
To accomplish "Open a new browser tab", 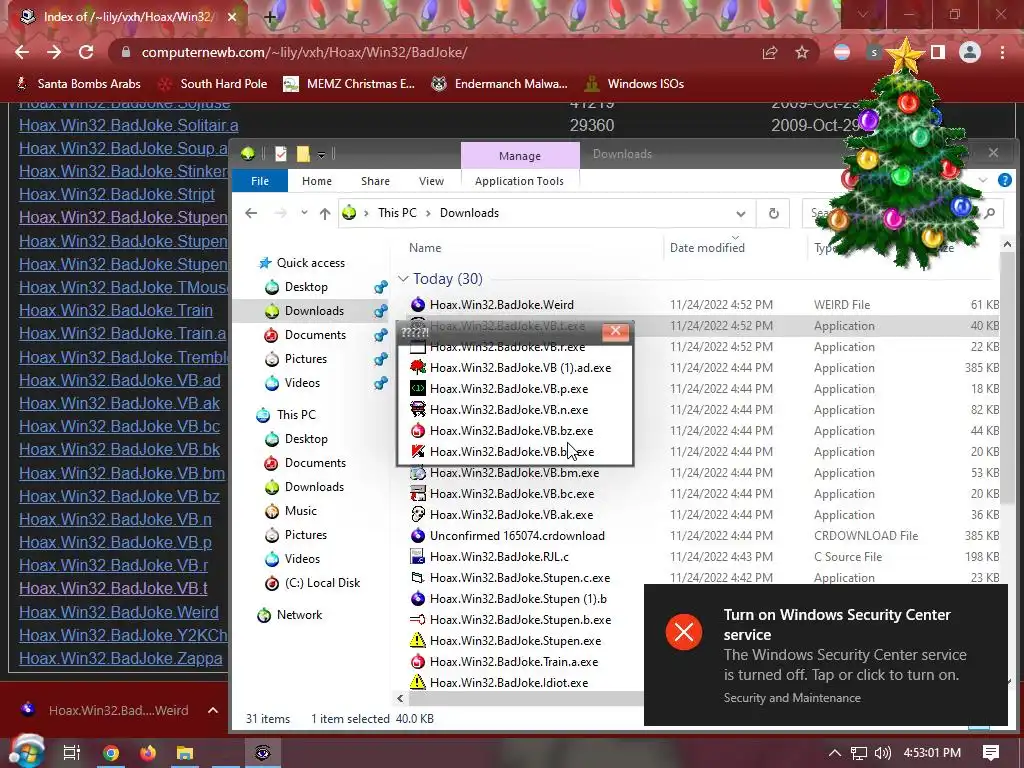I will [270, 17].
